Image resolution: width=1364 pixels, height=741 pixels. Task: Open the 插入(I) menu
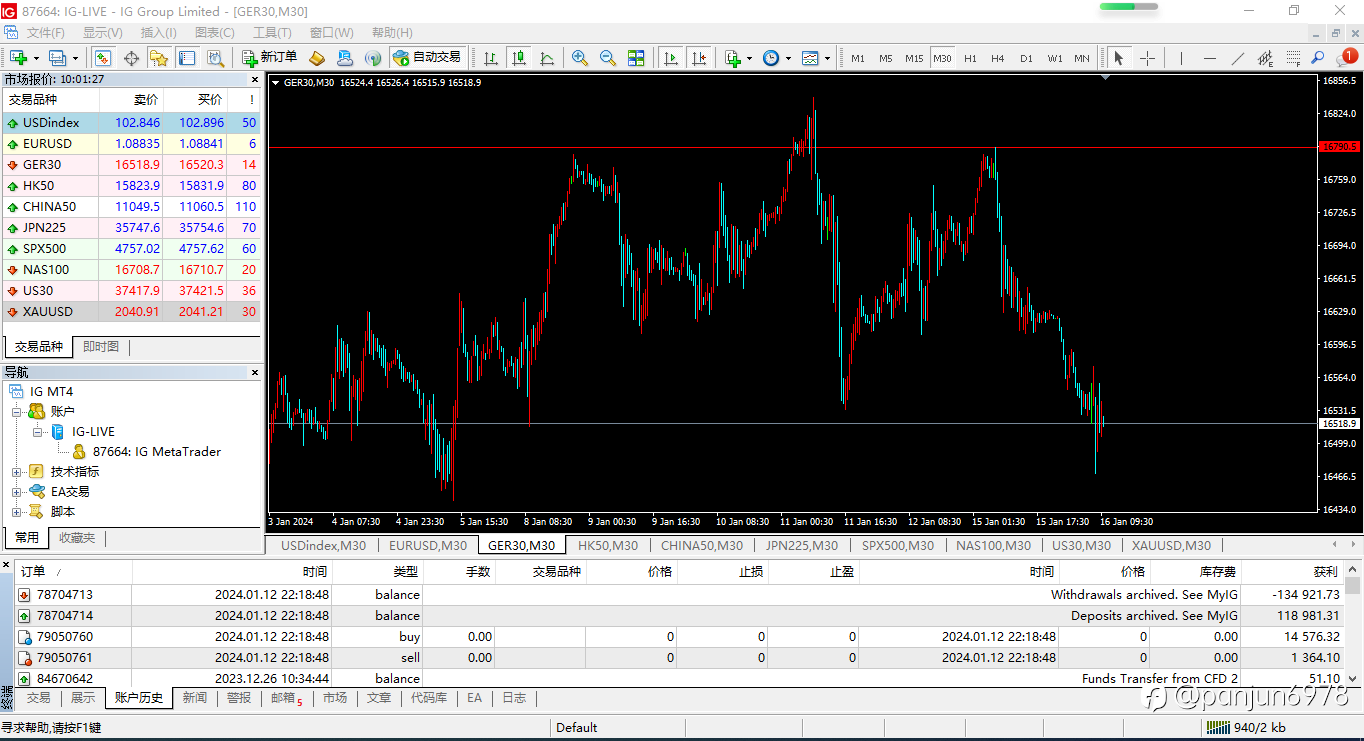click(x=159, y=33)
